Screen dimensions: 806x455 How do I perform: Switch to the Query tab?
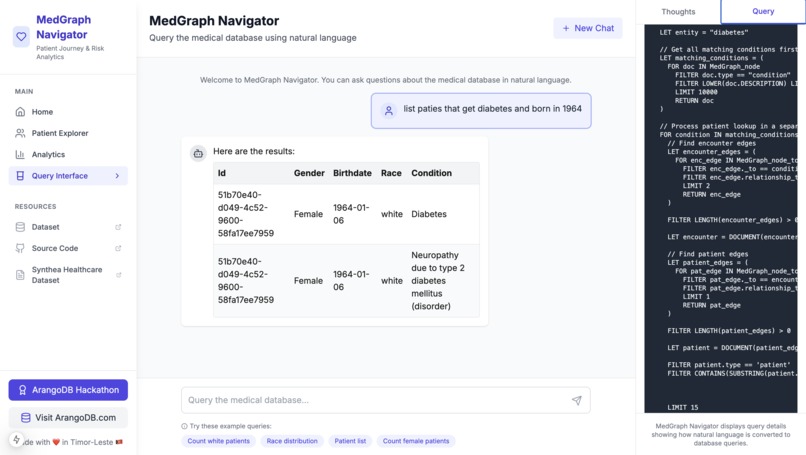[x=763, y=11]
